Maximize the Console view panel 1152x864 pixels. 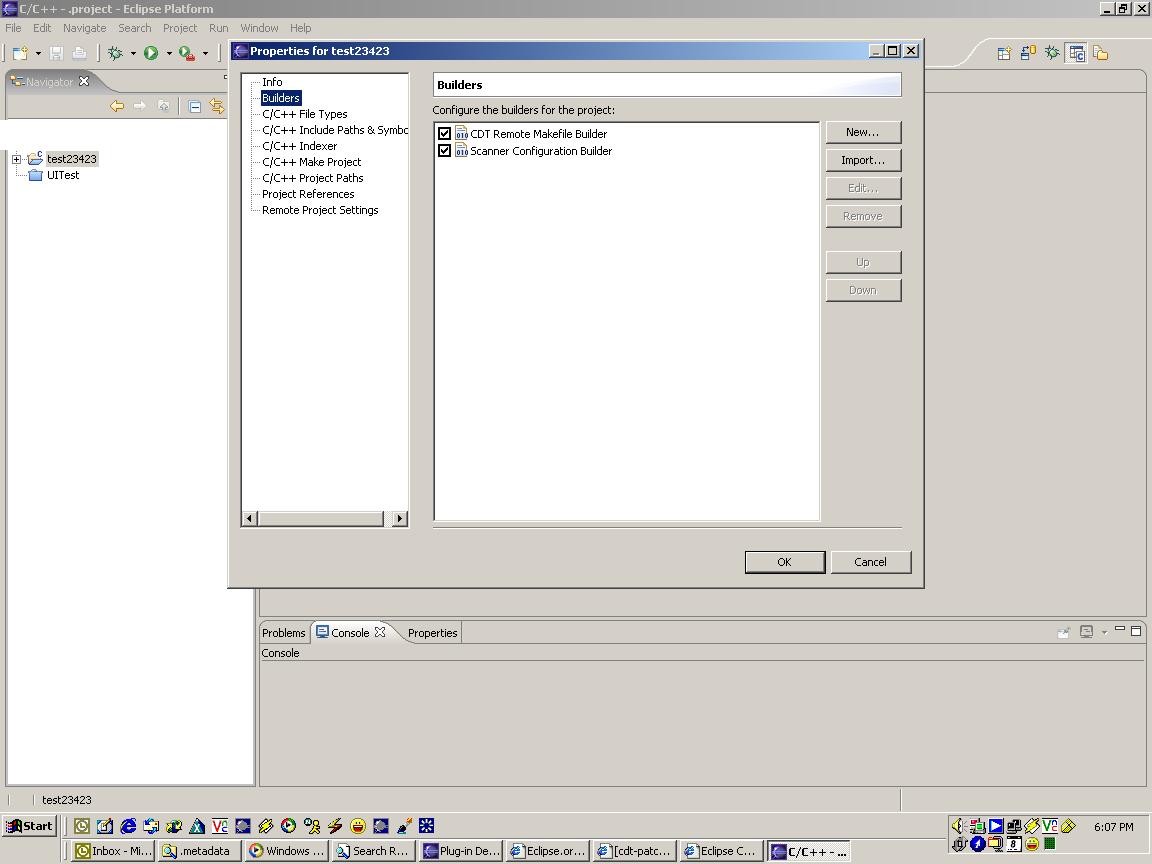click(x=1136, y=631)
